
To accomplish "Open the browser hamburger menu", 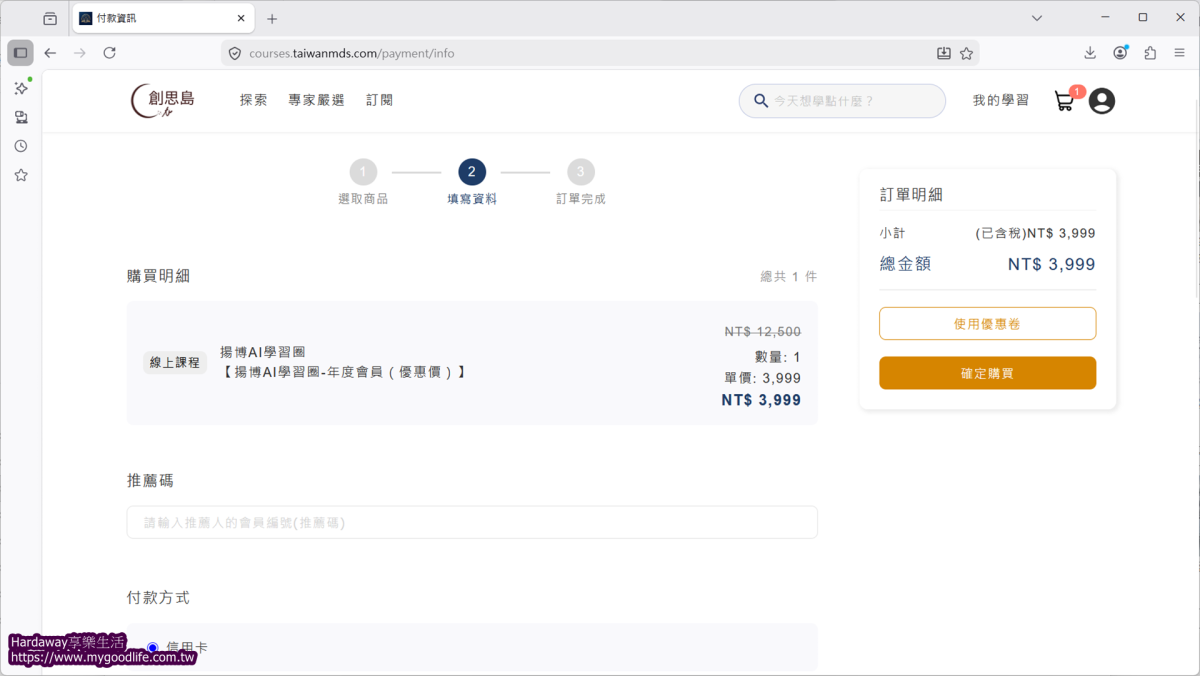I will (x=1180, y=53).
